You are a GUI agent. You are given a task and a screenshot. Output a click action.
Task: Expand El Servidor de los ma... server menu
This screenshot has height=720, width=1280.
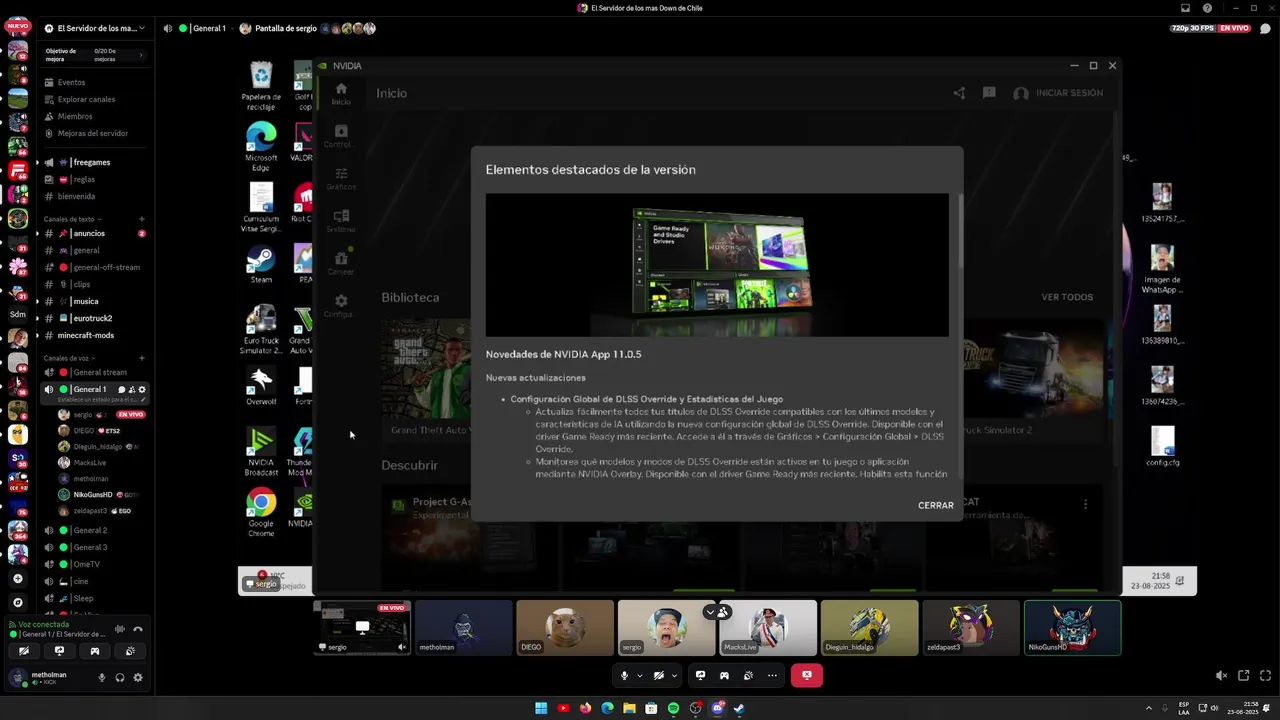pyautogui.click(x=95, y=28)
